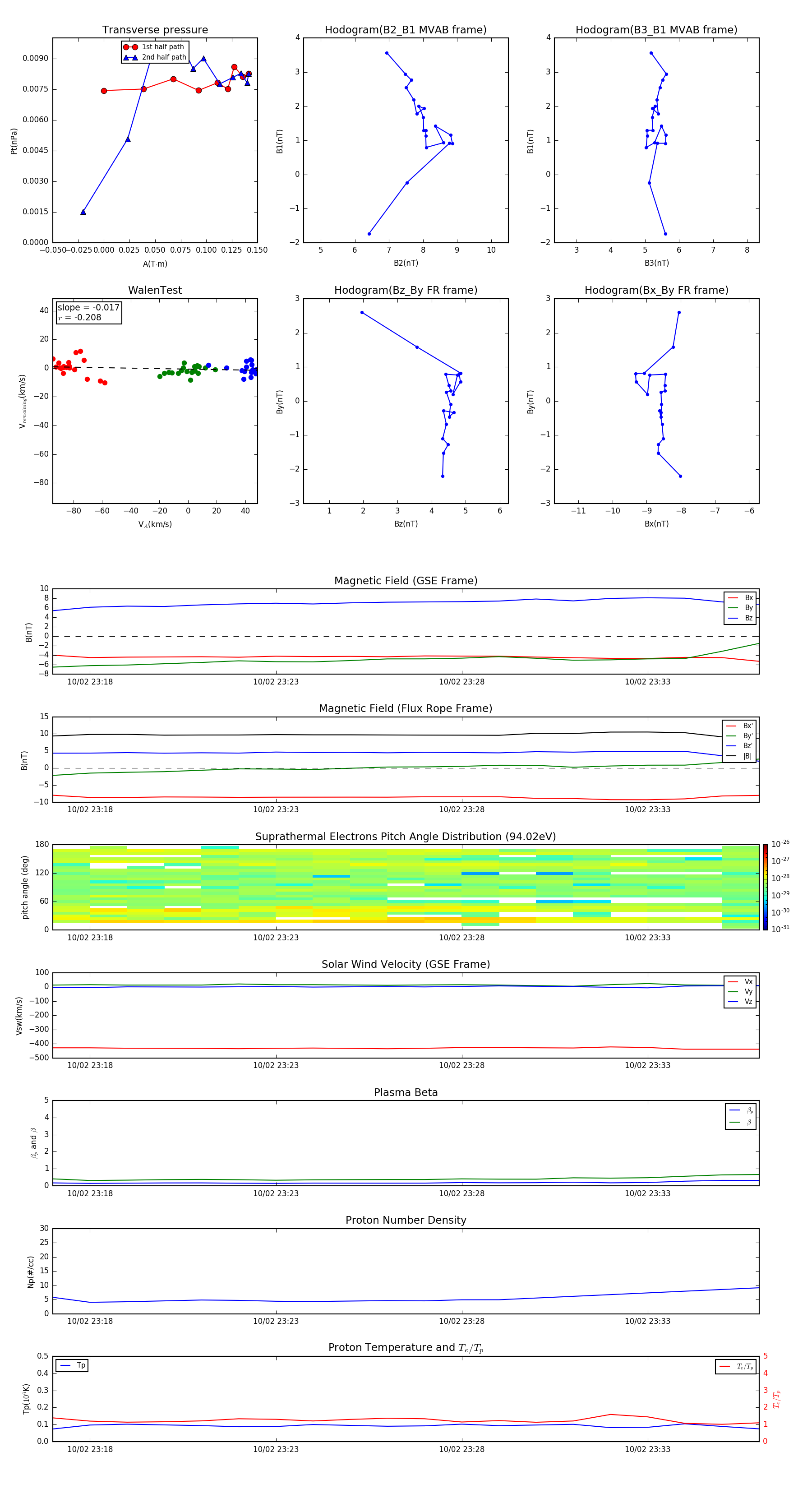
Task: Click the 10^-31 colorbar tick label
Action: (780, 929)
